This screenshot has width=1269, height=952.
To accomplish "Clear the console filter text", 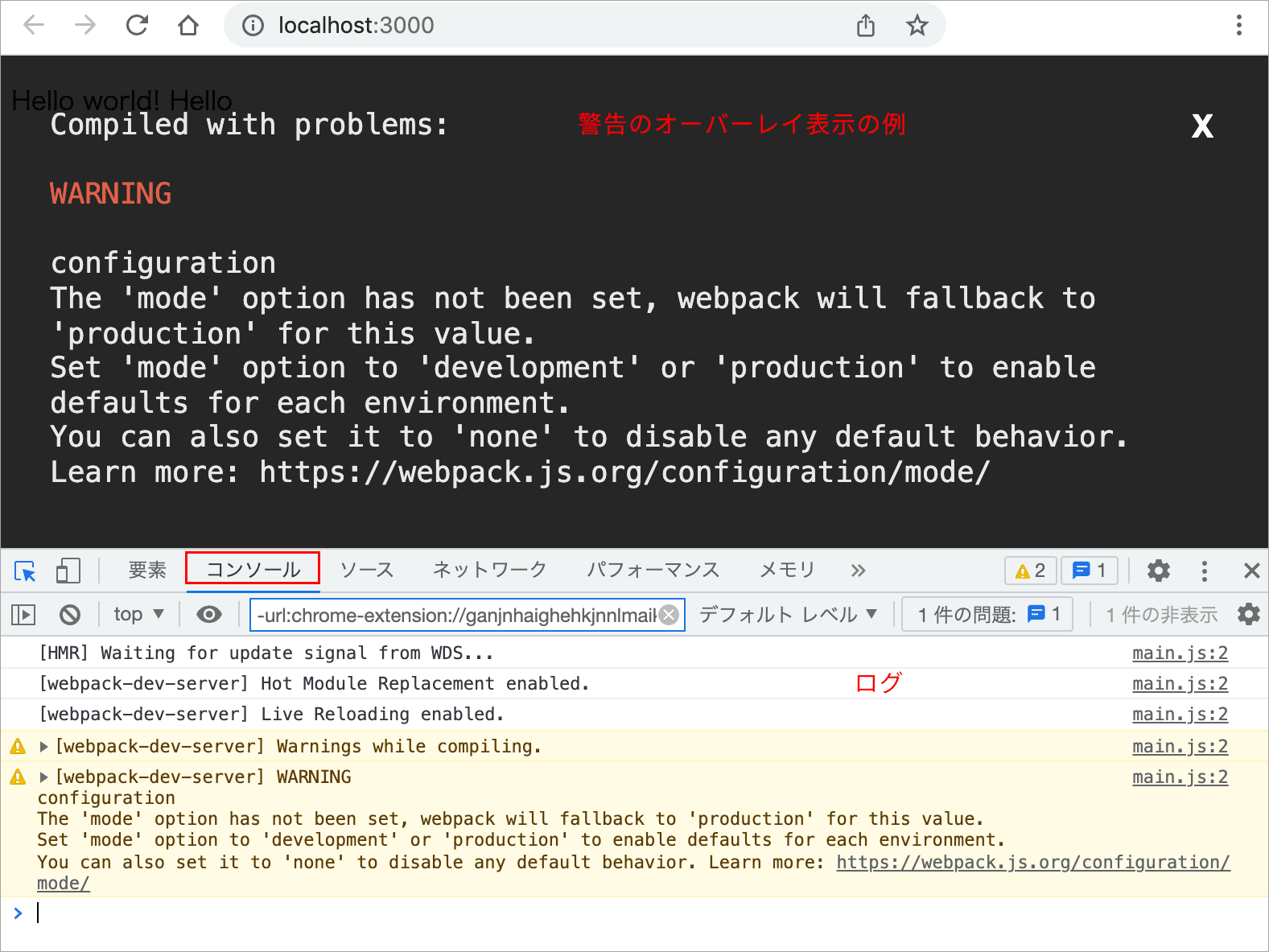I will (669, 616).
